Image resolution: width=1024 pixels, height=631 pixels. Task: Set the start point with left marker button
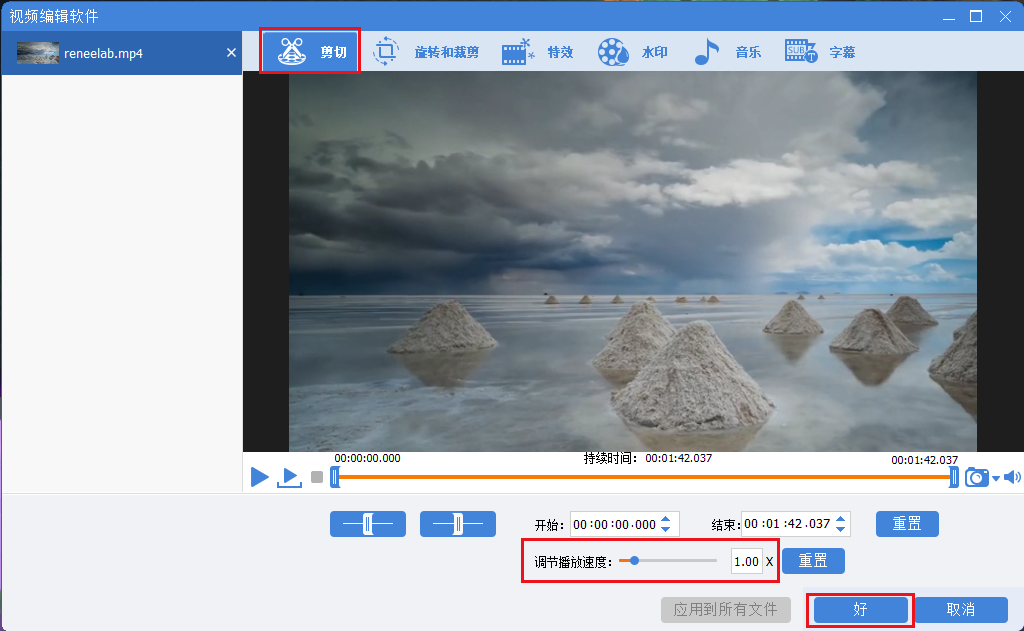tap(368, 524)
